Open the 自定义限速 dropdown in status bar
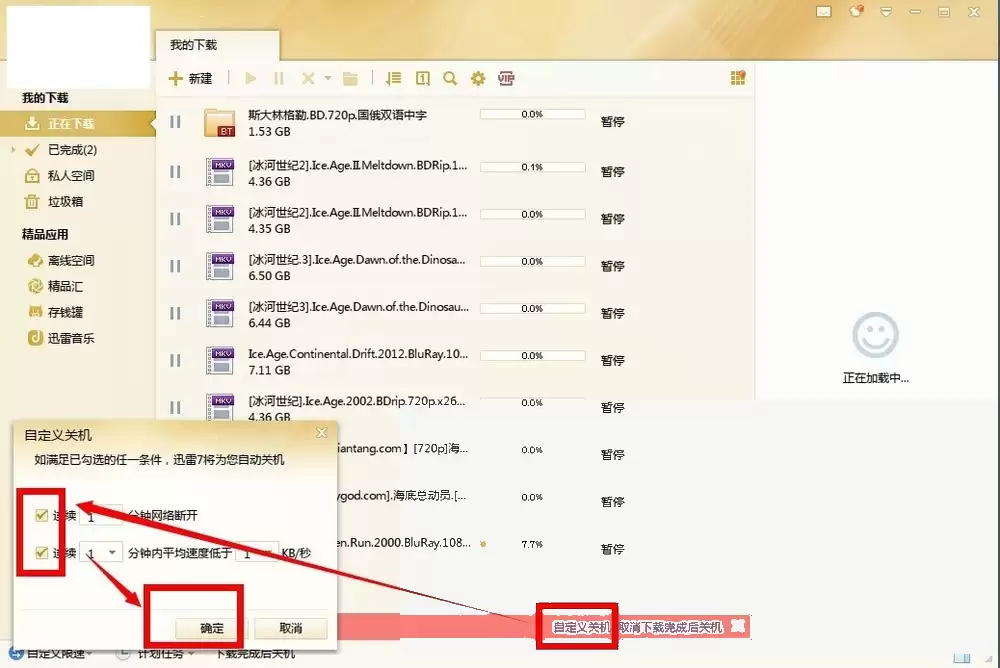Viewport: 1000px width, 668px height. (51, 654)
